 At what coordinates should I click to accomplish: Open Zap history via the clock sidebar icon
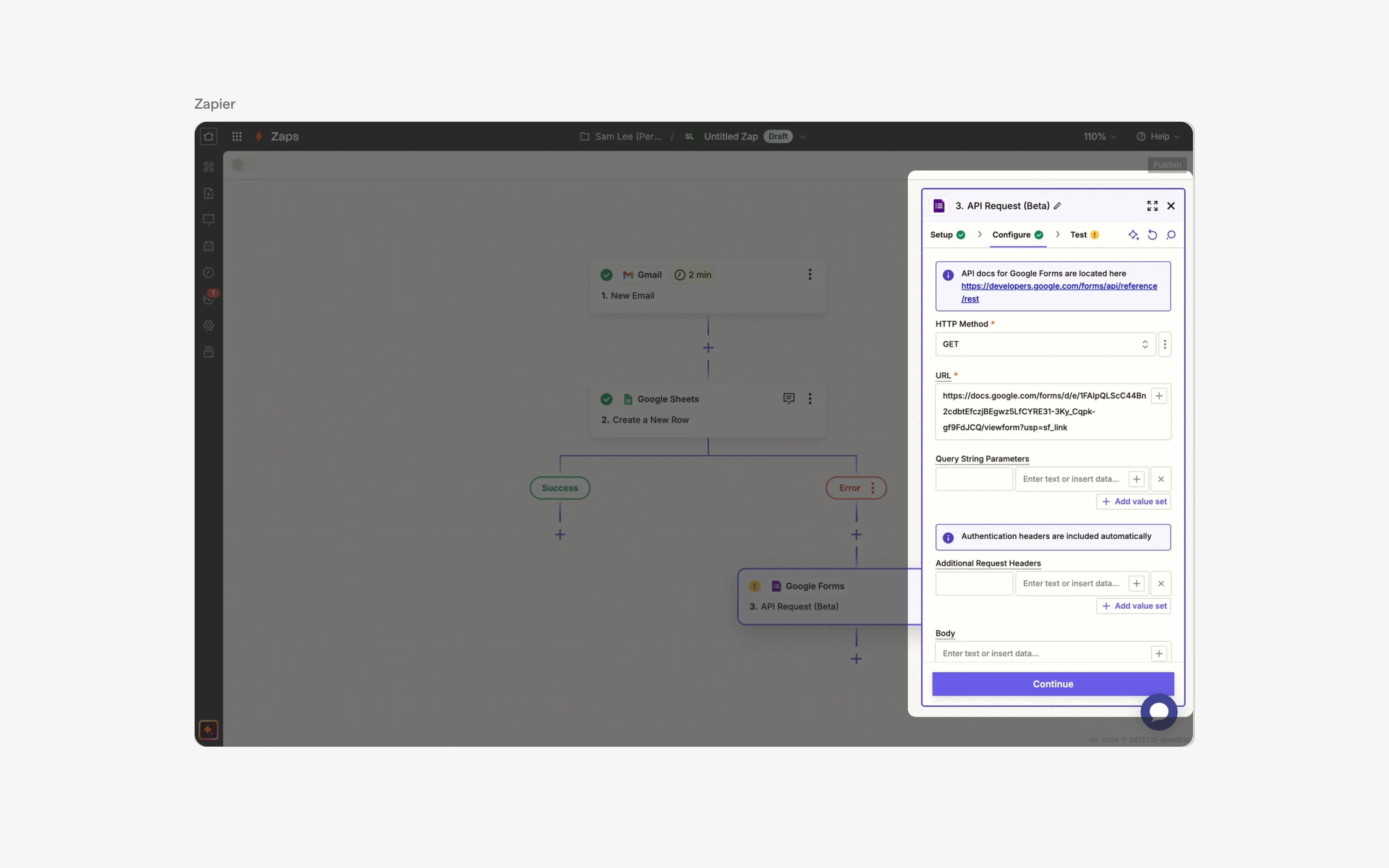point(208,273)
